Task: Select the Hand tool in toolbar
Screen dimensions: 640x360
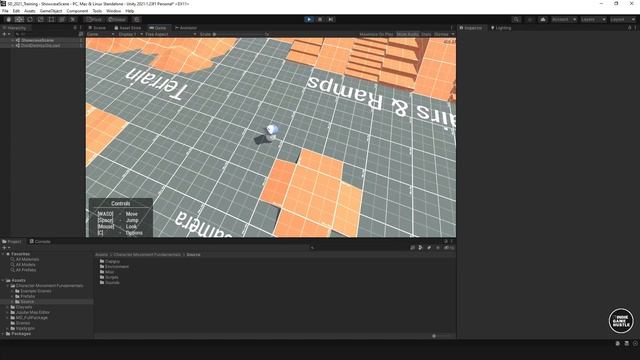Action: coord(9,19)
